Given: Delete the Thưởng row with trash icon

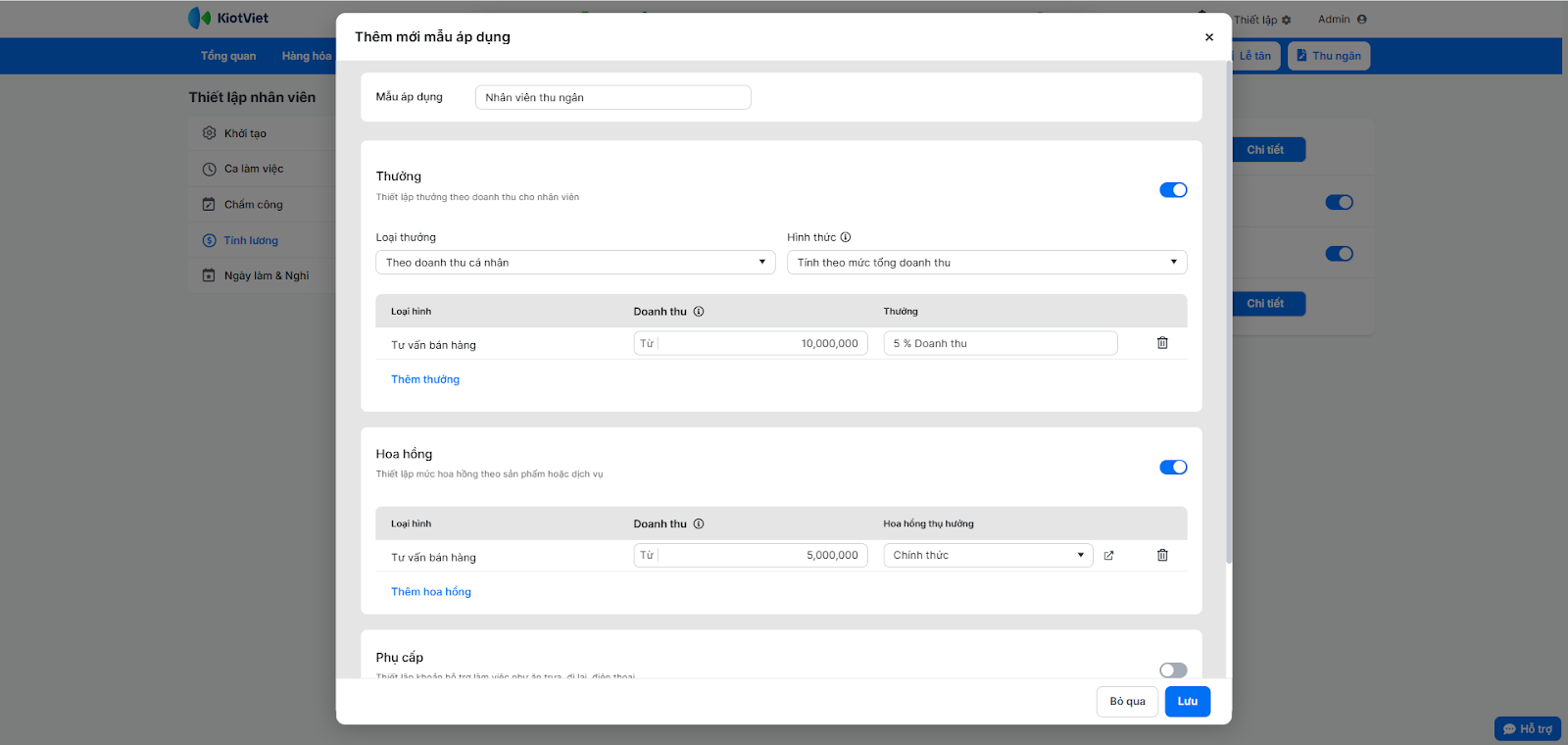Looking at the screenshot, I should [1162, 343].
